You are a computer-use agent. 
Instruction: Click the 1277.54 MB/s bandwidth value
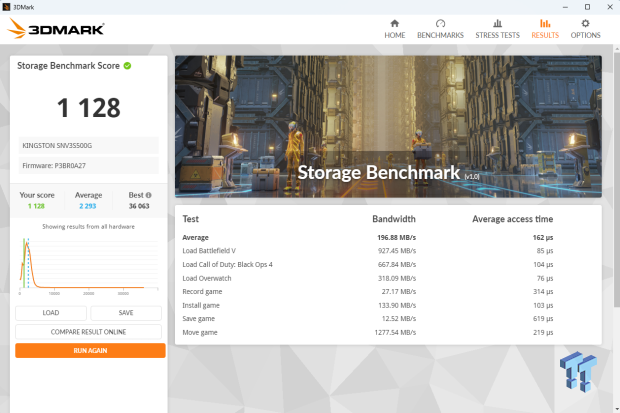395,333
